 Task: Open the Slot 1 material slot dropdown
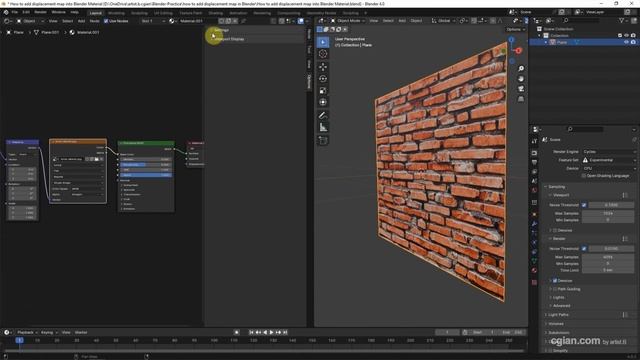point(153,21)
